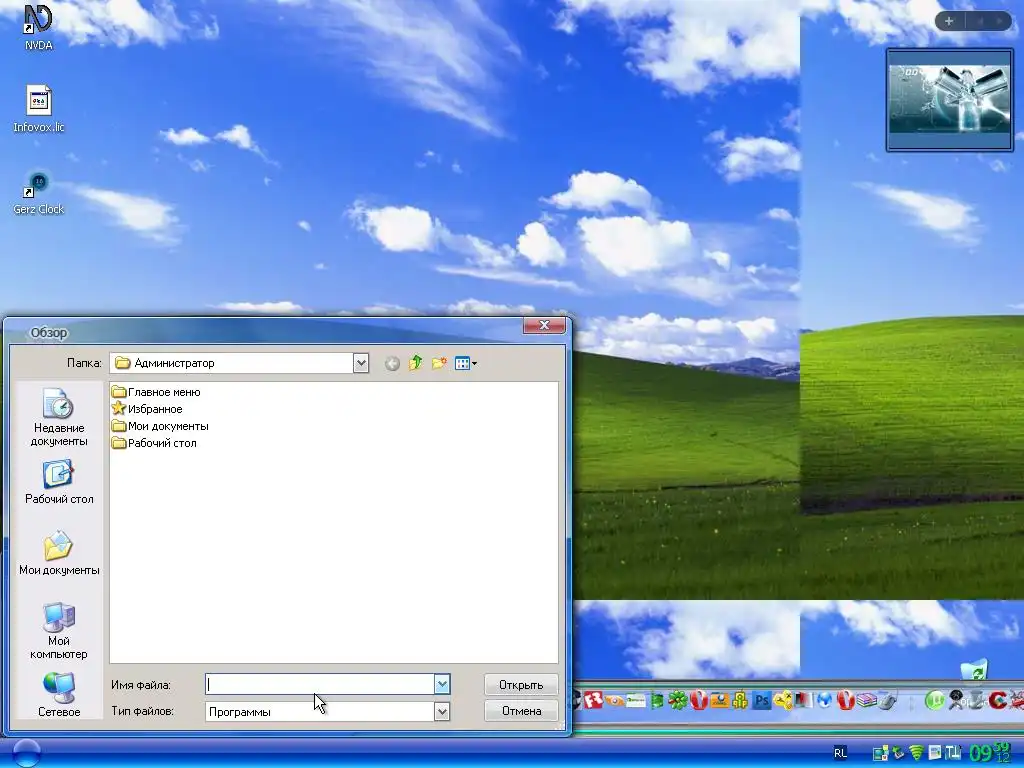
Task: Expand the Тип файлов dropdown arrow
Action: 442,711
